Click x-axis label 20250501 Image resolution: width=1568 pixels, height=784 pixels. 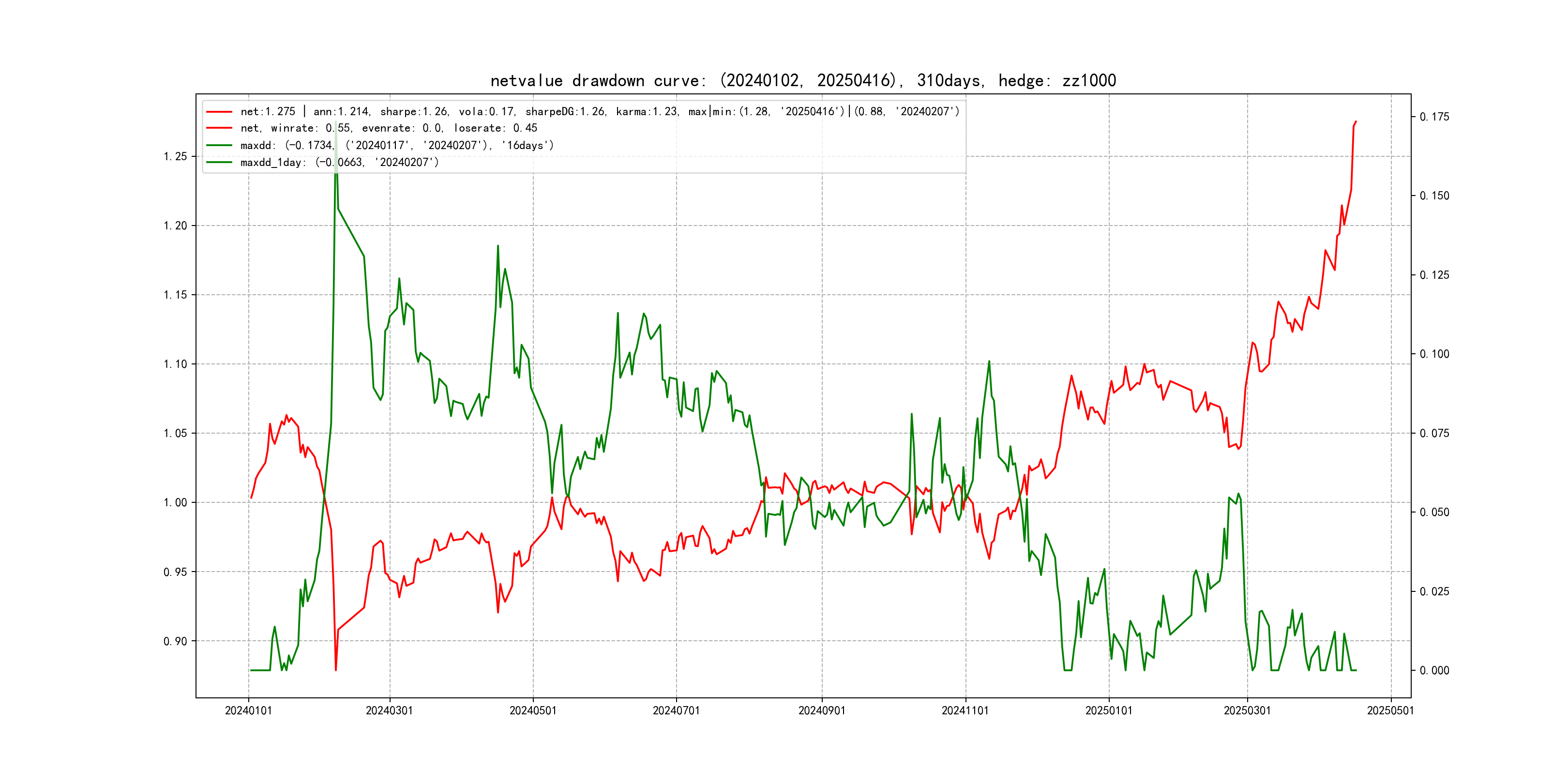(1390, 710)
